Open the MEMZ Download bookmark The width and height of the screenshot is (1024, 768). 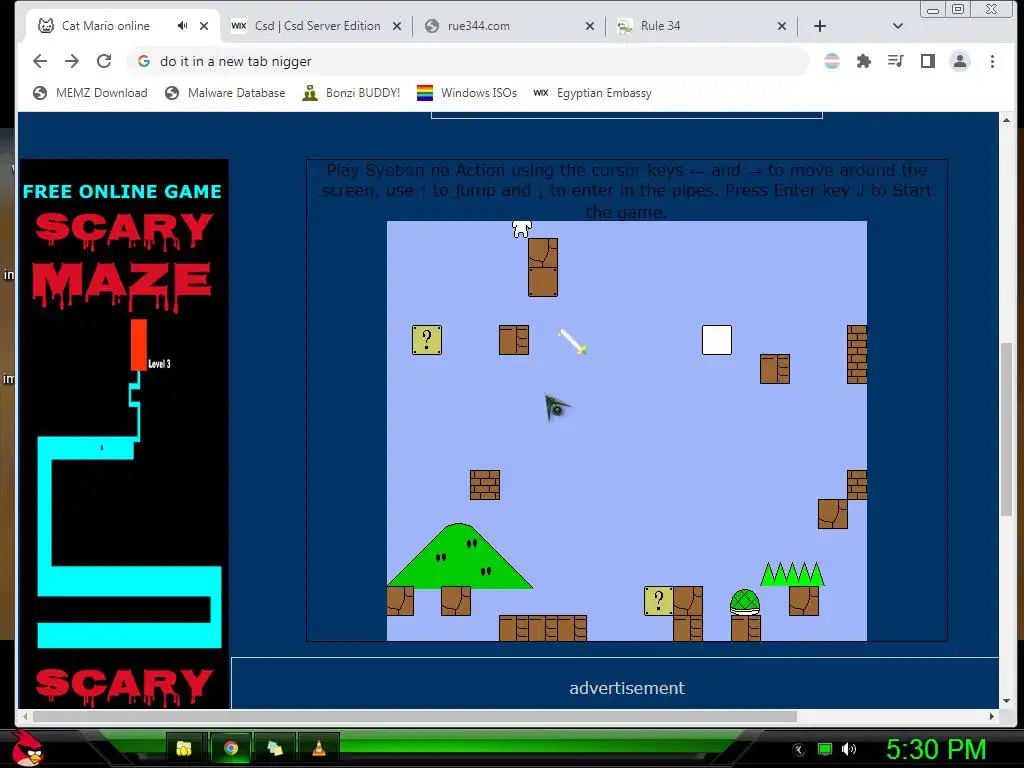coord(90,93)
